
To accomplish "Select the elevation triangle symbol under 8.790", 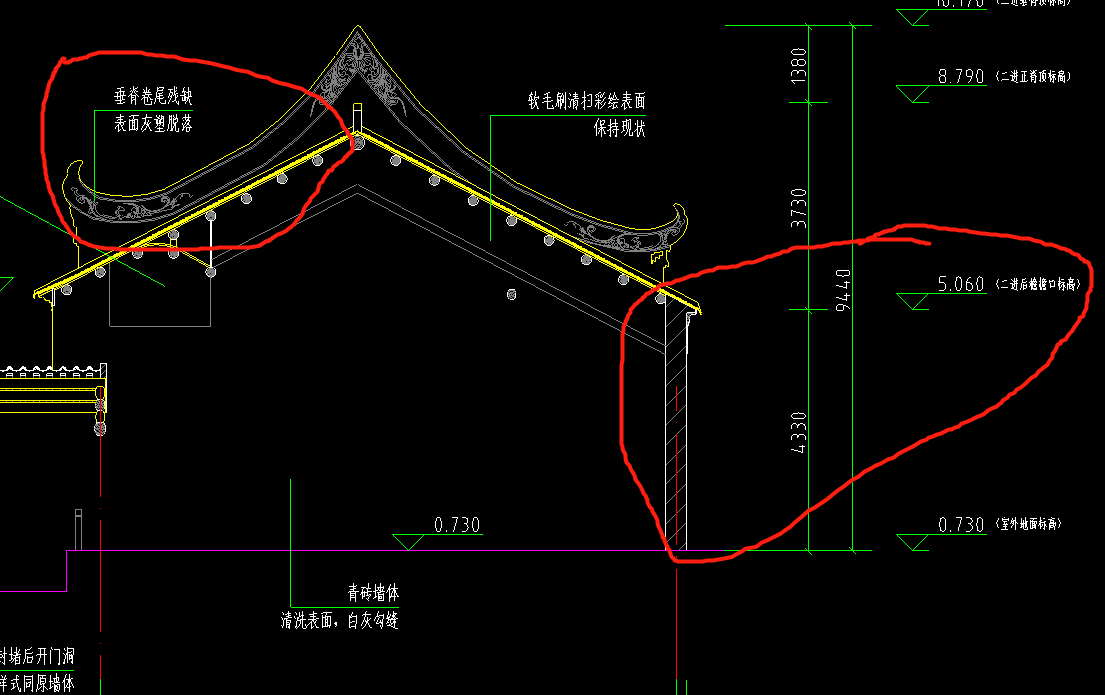I will coord(913,94).
